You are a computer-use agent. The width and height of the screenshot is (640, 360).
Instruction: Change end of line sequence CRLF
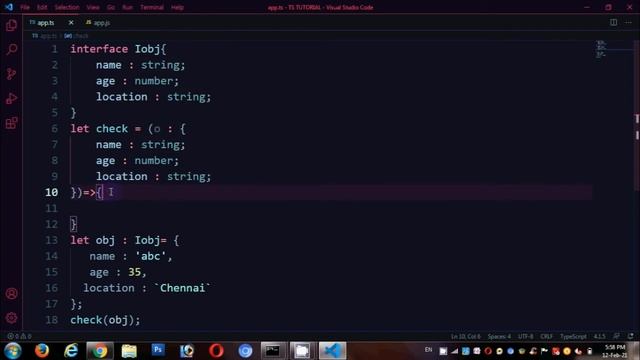547,336
